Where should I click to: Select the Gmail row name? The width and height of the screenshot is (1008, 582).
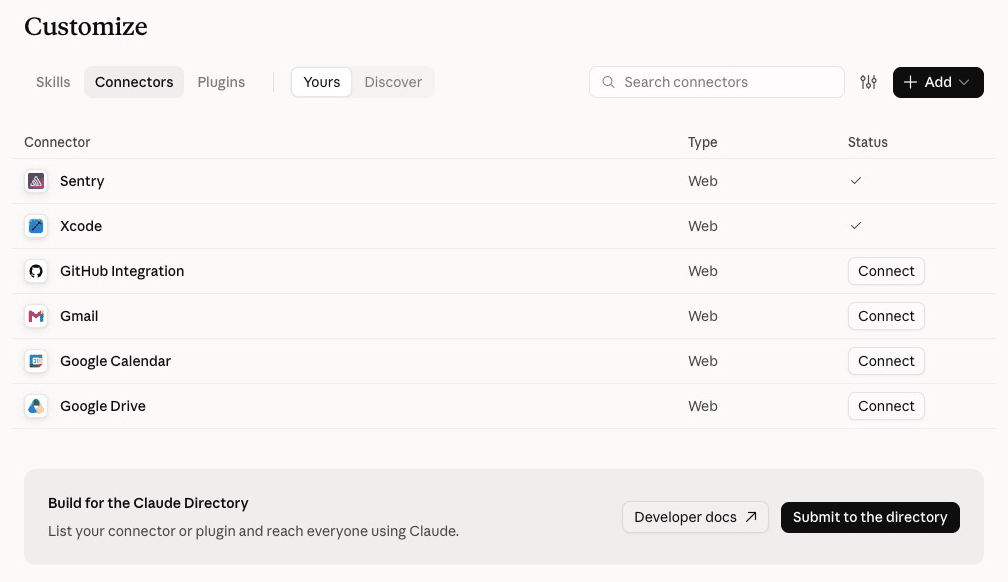click(x=79, y=316)
